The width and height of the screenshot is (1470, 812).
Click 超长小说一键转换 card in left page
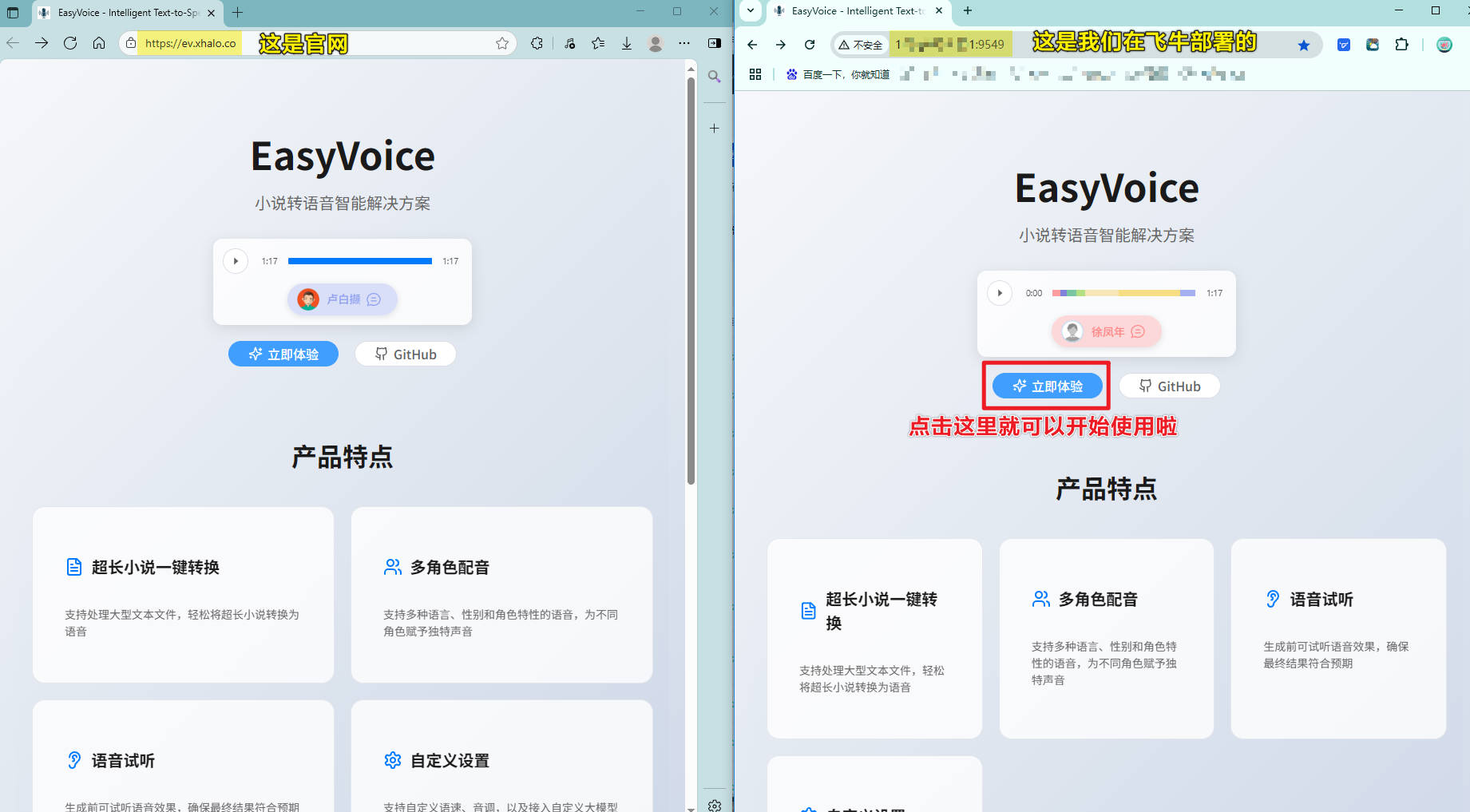pyautogui.click(x=183, y=595)
